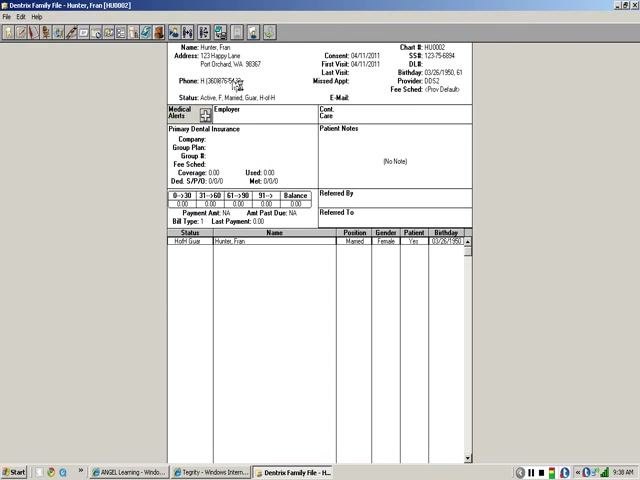Viewport: 640px width, 480px height.
Task: Click the Cont. Care block
Action: (395, 114)
